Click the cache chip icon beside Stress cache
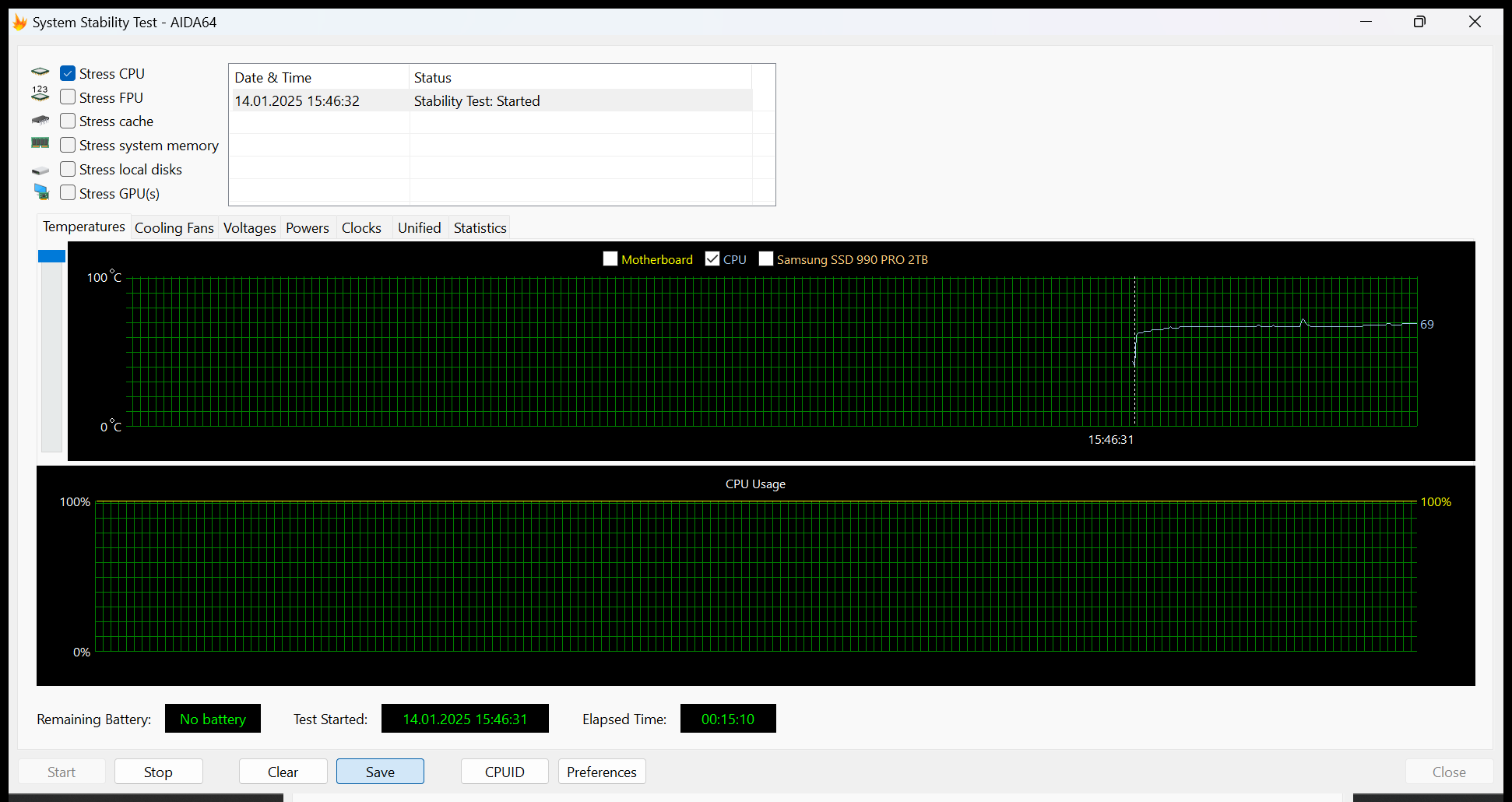1512x802 pixels. pyautogui.click(x=40, y=120)
